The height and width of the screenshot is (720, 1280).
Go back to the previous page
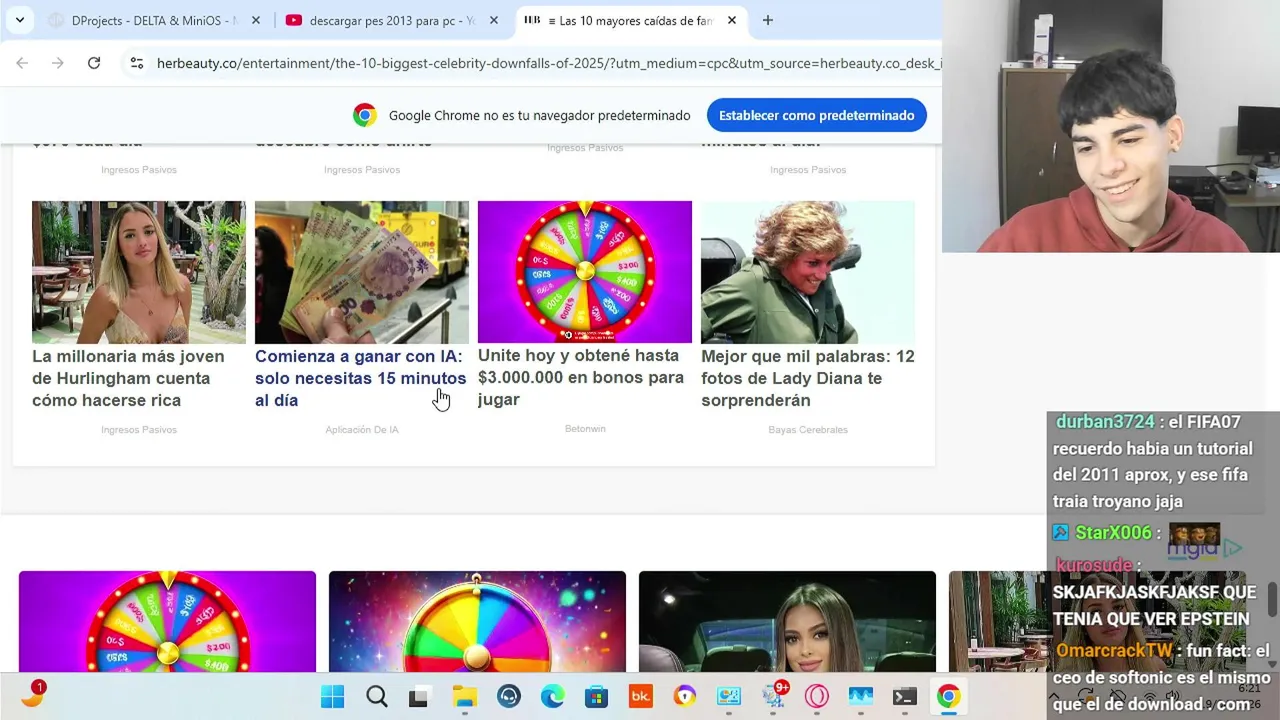(22, 63)
